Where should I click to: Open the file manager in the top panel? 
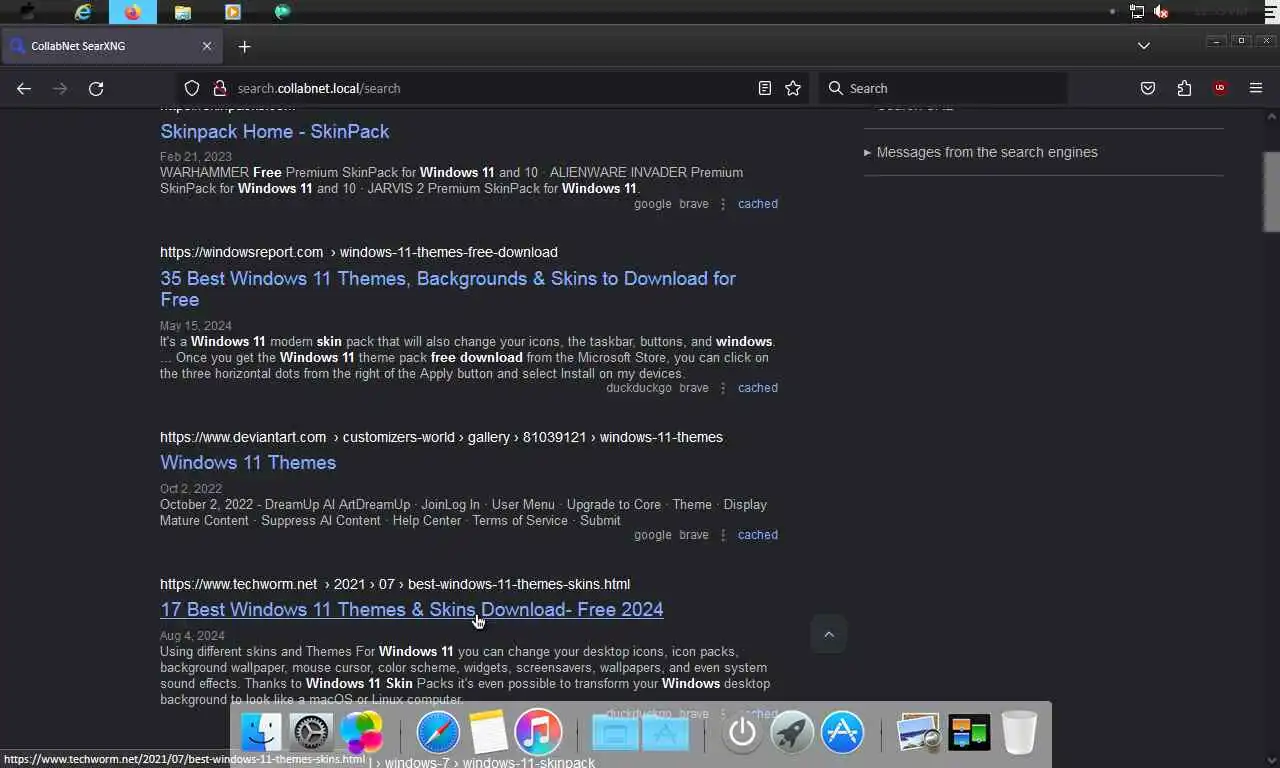182,12
